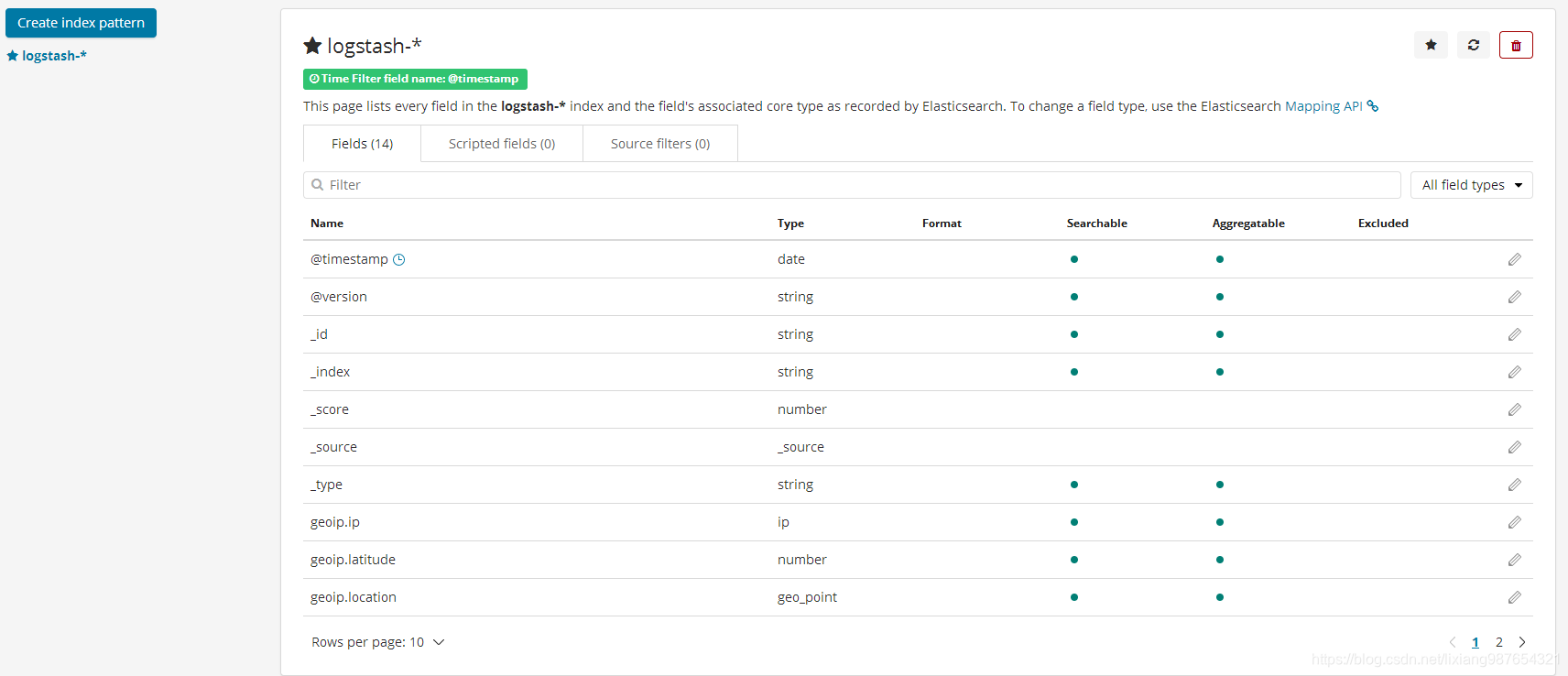Edit the @timestamp field pencil icon
The width and height of the screenshot is (1568, 676).
(x=1515, y=259)
